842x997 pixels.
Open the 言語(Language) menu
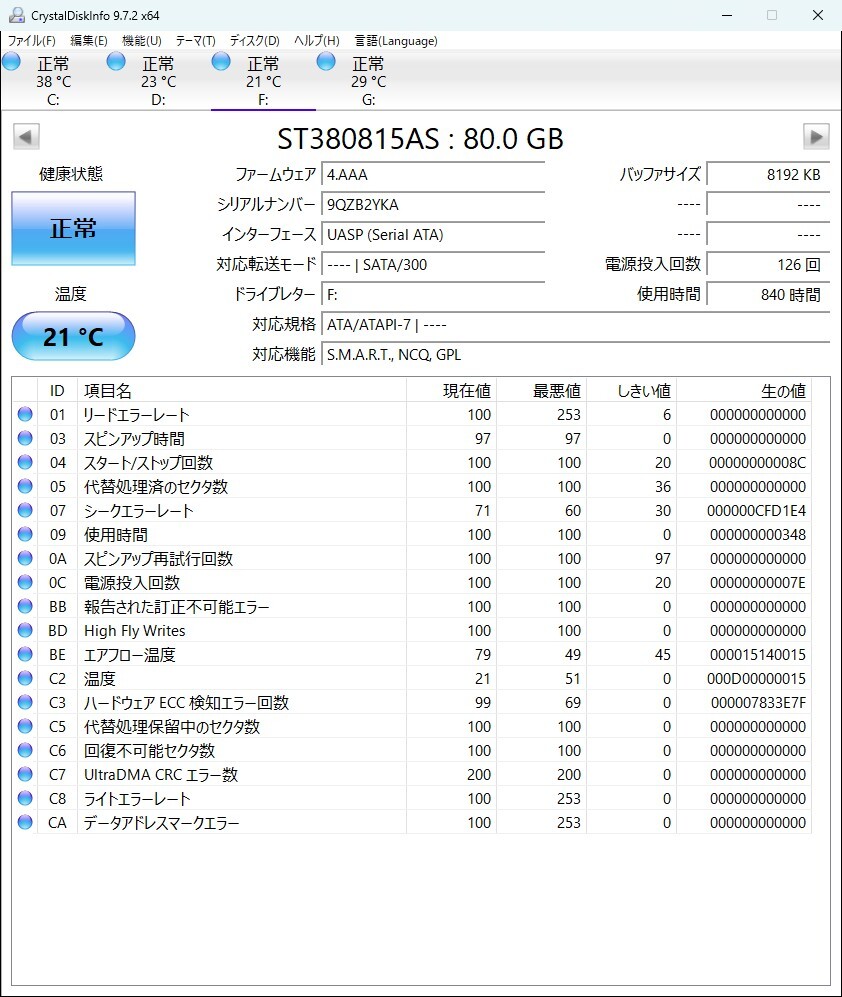tap(396, 41)
